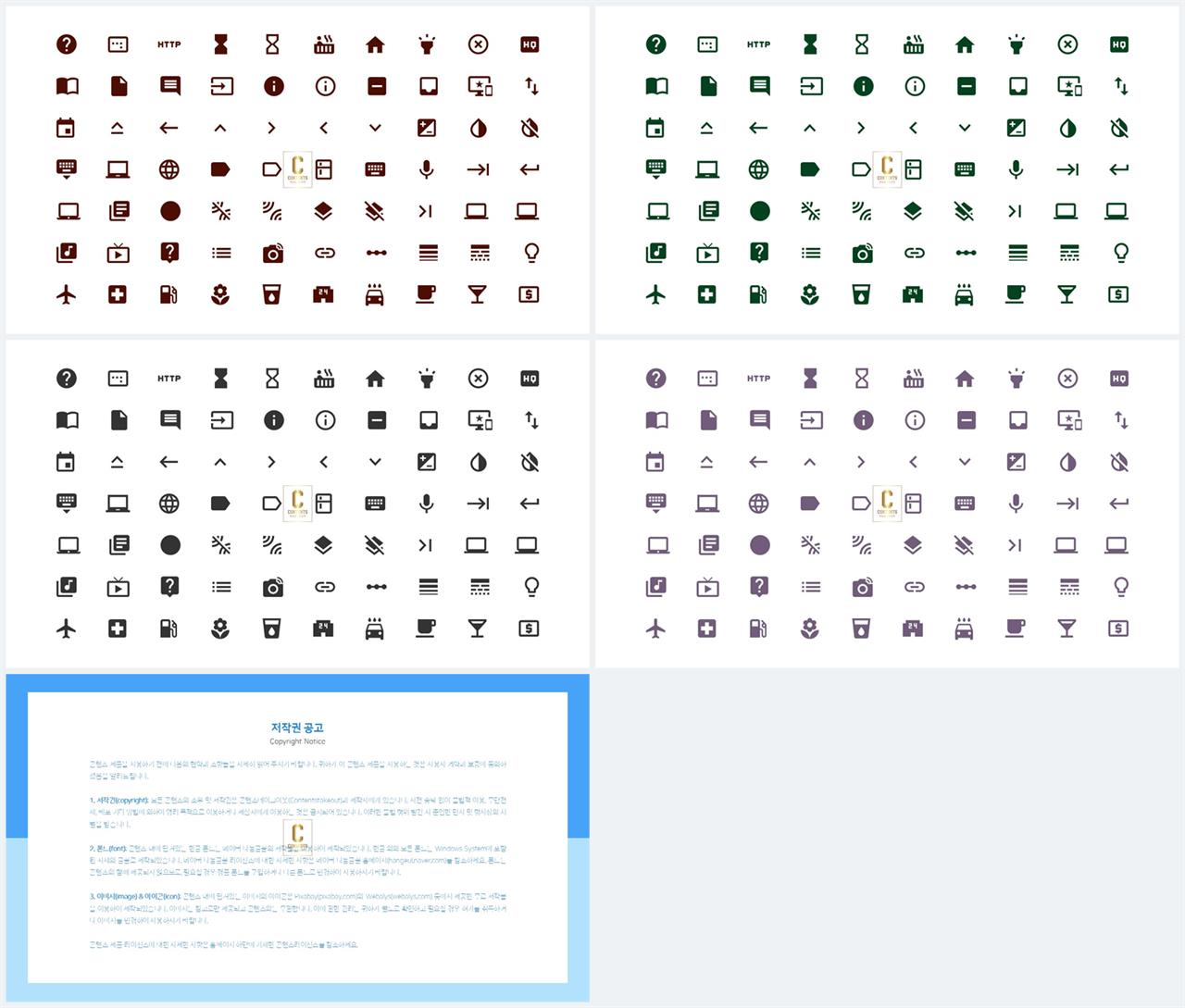Select the green chevron up arrow
The width and height of the screenshot is (1185, 1008).
point(810,128)
